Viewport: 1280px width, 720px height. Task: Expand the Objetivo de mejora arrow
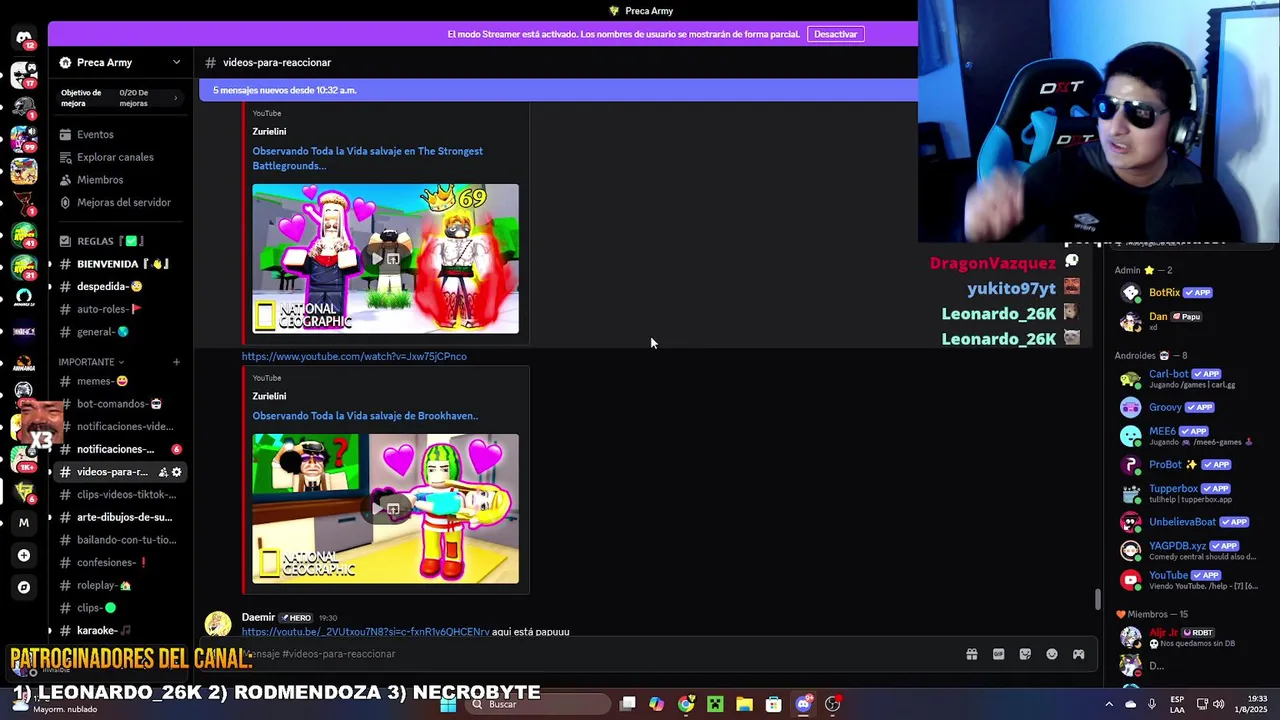(x=175, y=97)
